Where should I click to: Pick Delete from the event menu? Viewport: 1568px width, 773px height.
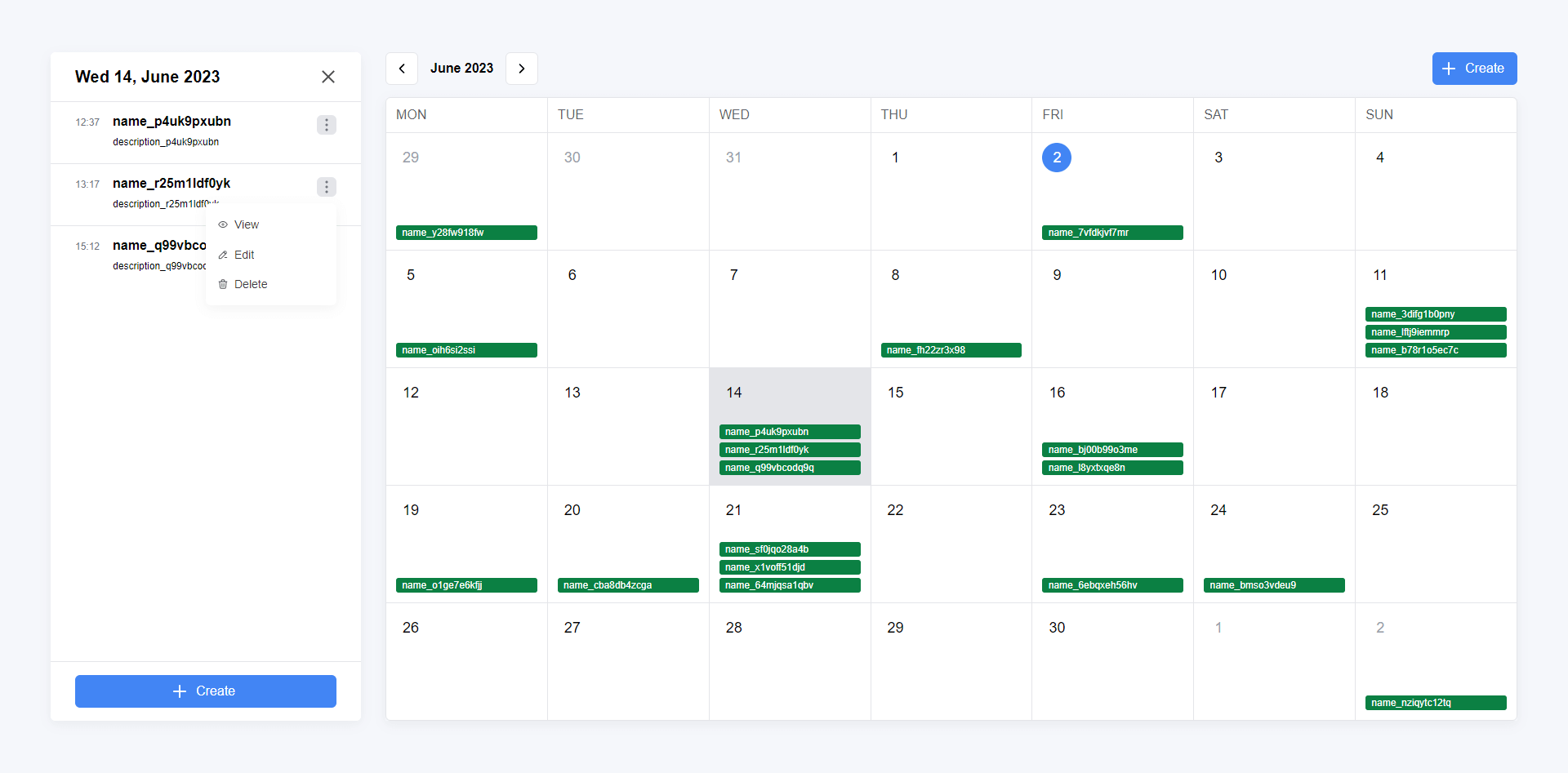[x=250, y=284]
